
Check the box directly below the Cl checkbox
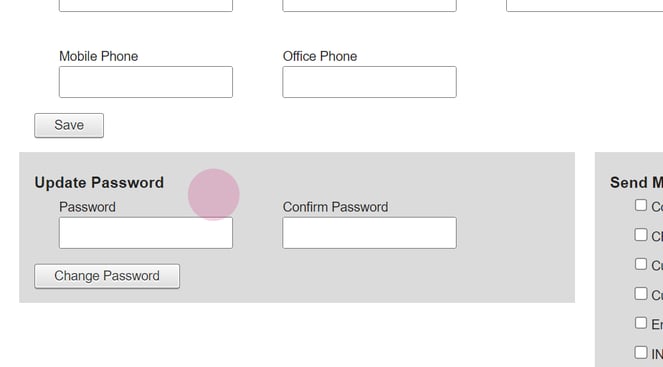[x=641, y=264]
